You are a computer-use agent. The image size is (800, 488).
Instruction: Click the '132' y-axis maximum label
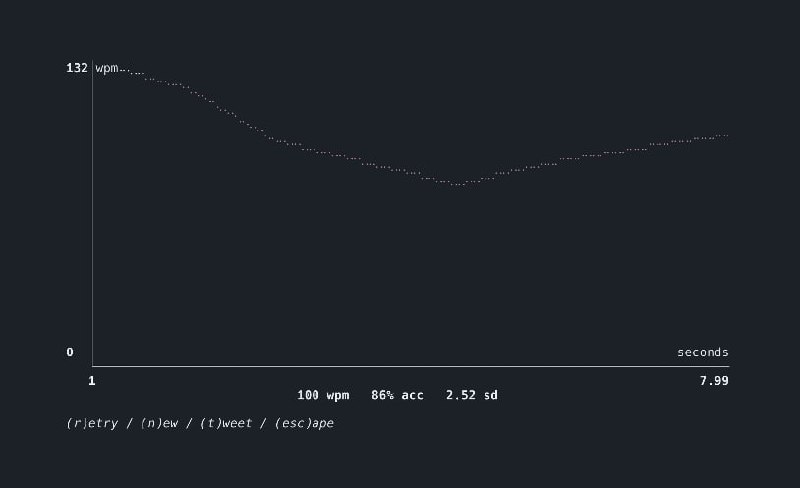coord(77,68)
